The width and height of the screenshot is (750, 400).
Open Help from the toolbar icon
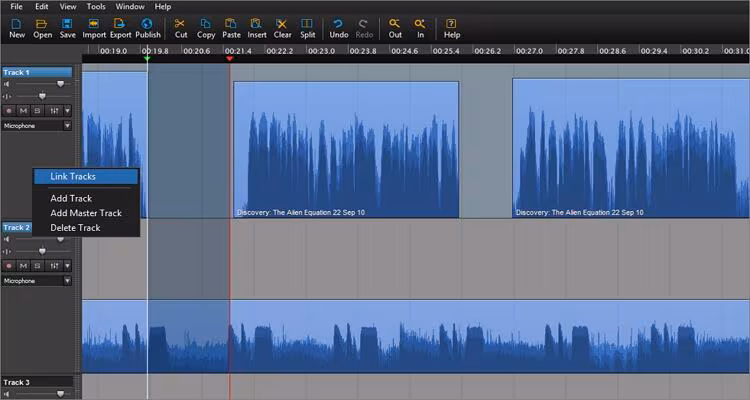pos(452,29)
